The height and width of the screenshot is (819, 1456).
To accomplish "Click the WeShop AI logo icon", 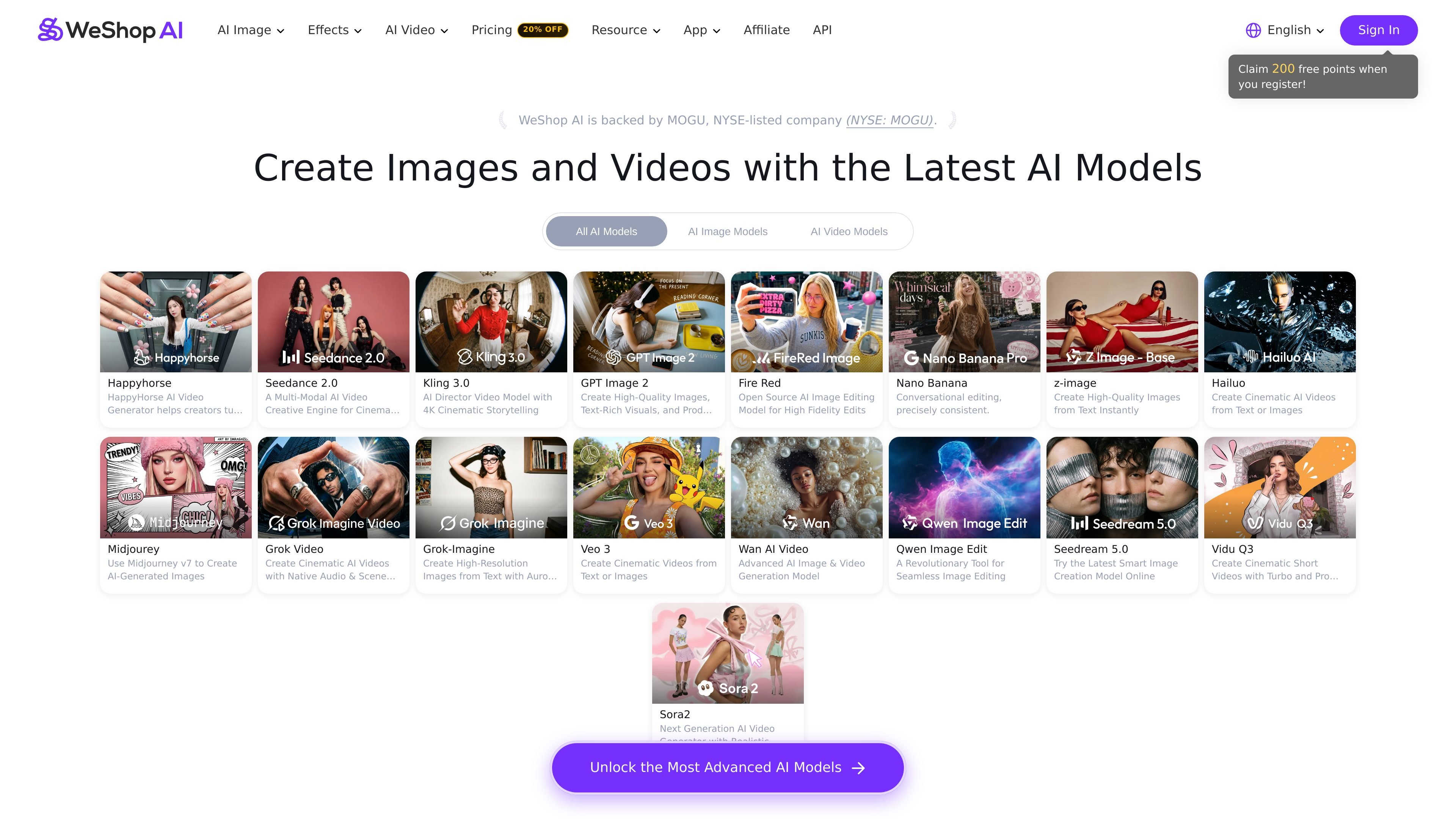I will pos(50,30).
